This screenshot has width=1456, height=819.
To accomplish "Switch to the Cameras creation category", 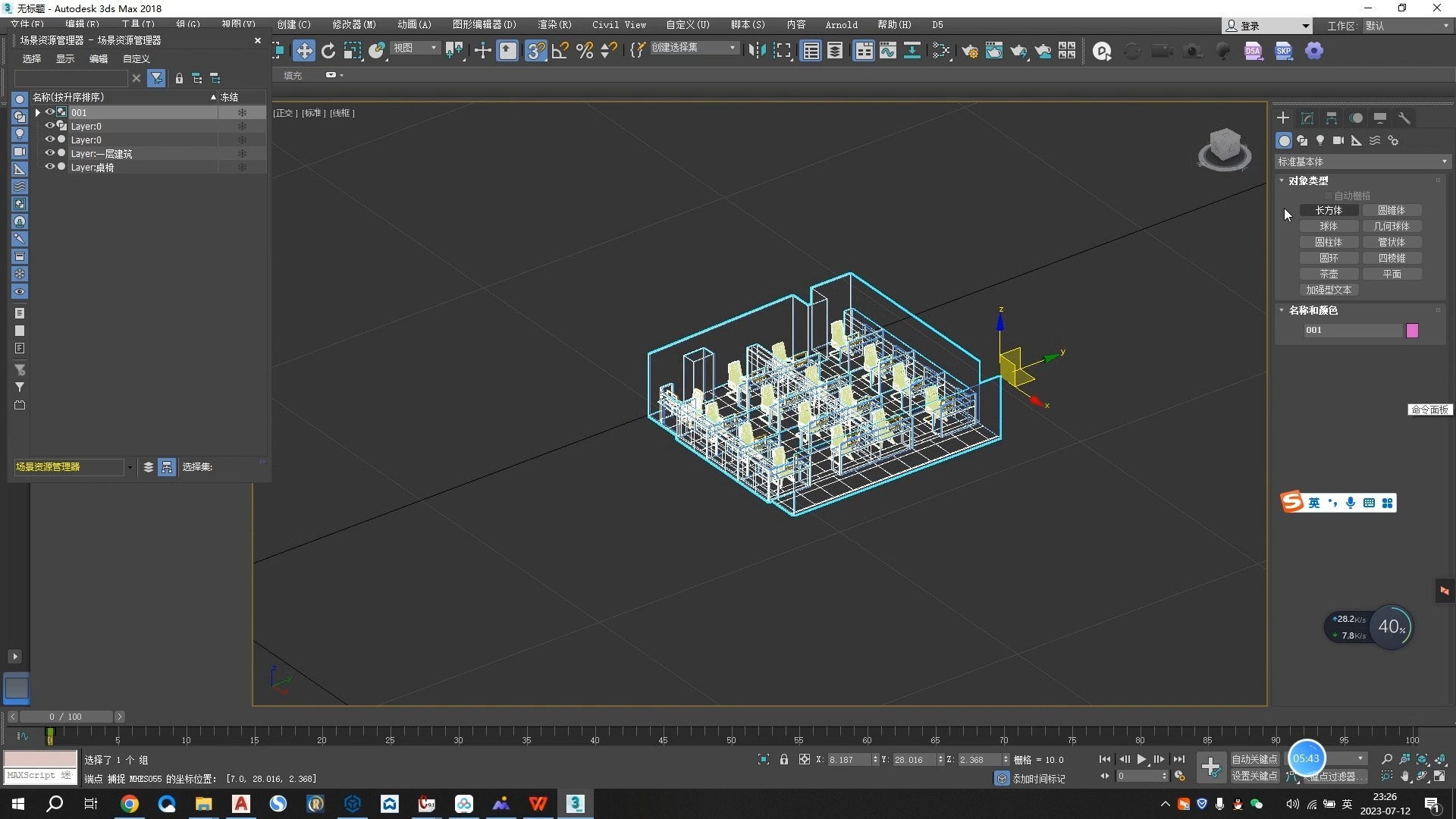I will [1338, 140].
